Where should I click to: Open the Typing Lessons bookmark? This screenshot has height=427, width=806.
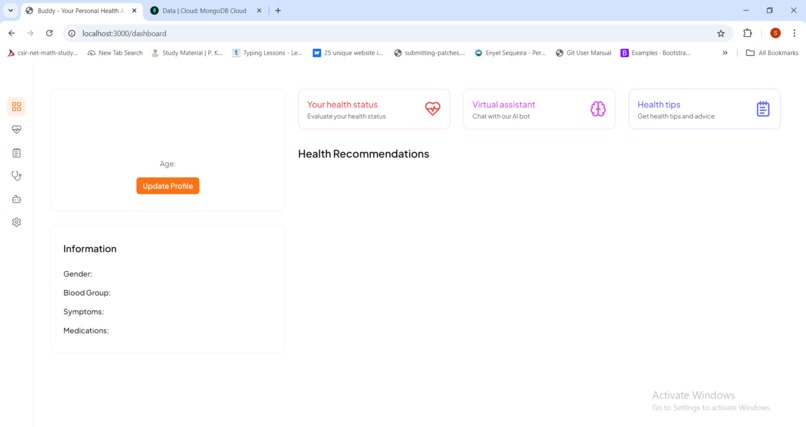coord(267,52)
